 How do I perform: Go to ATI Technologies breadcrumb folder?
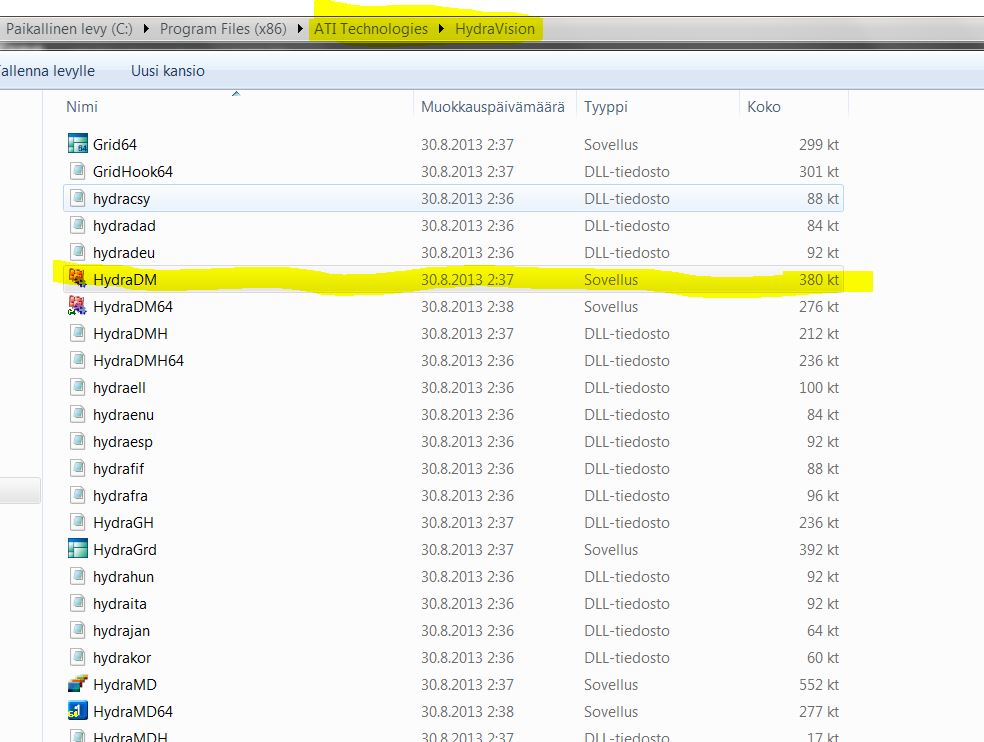(371, 29)
